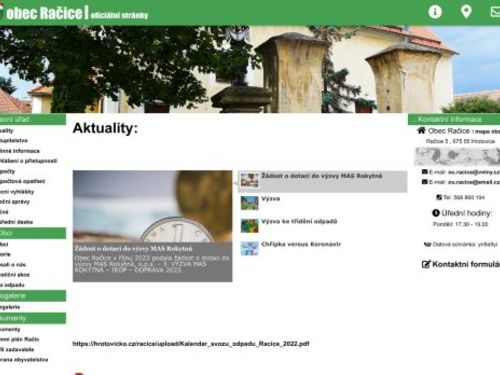Click the phone icon next to Tel
Image resolution: width=500 pixels, height=375 pixels.
click(439, 197)
